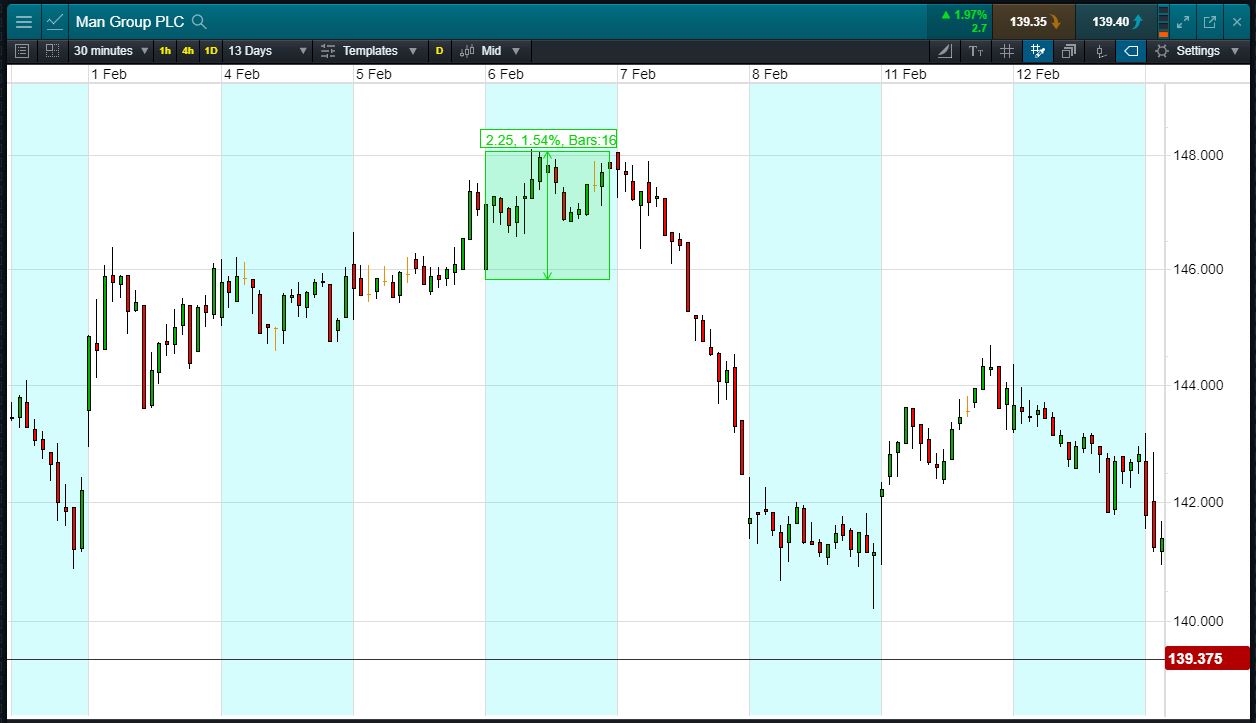The image size is (1256, 723).
Task: Click the 139.375 current price tag
Action: (x=1207, y=659)
